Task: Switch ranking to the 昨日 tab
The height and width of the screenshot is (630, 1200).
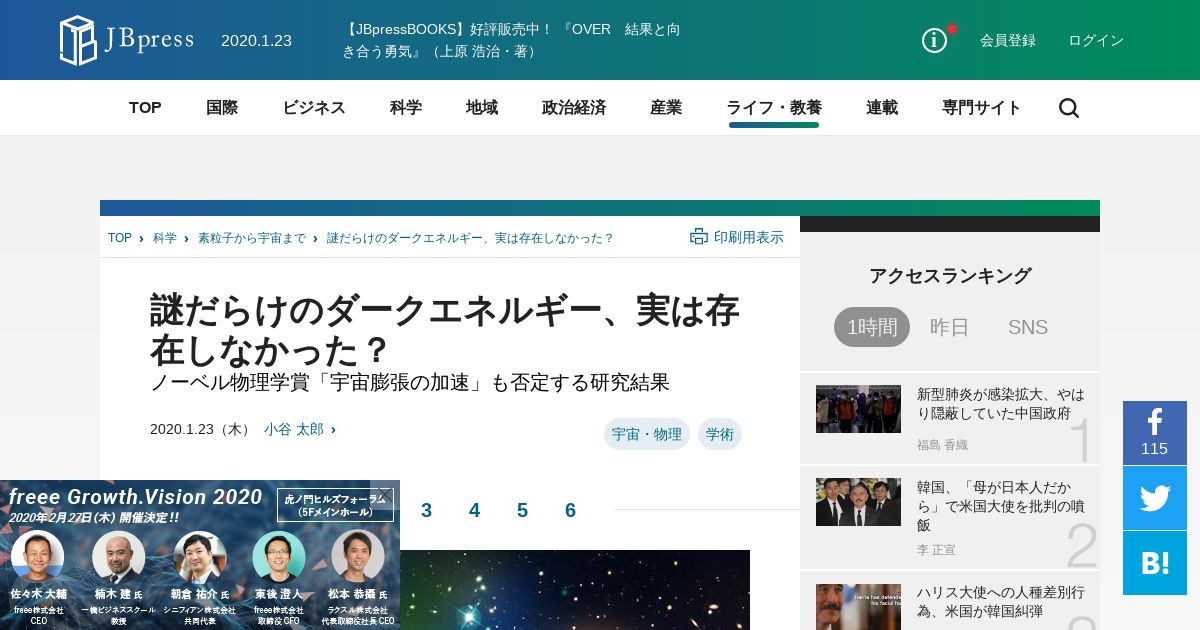Action: (x=950, y=327)
